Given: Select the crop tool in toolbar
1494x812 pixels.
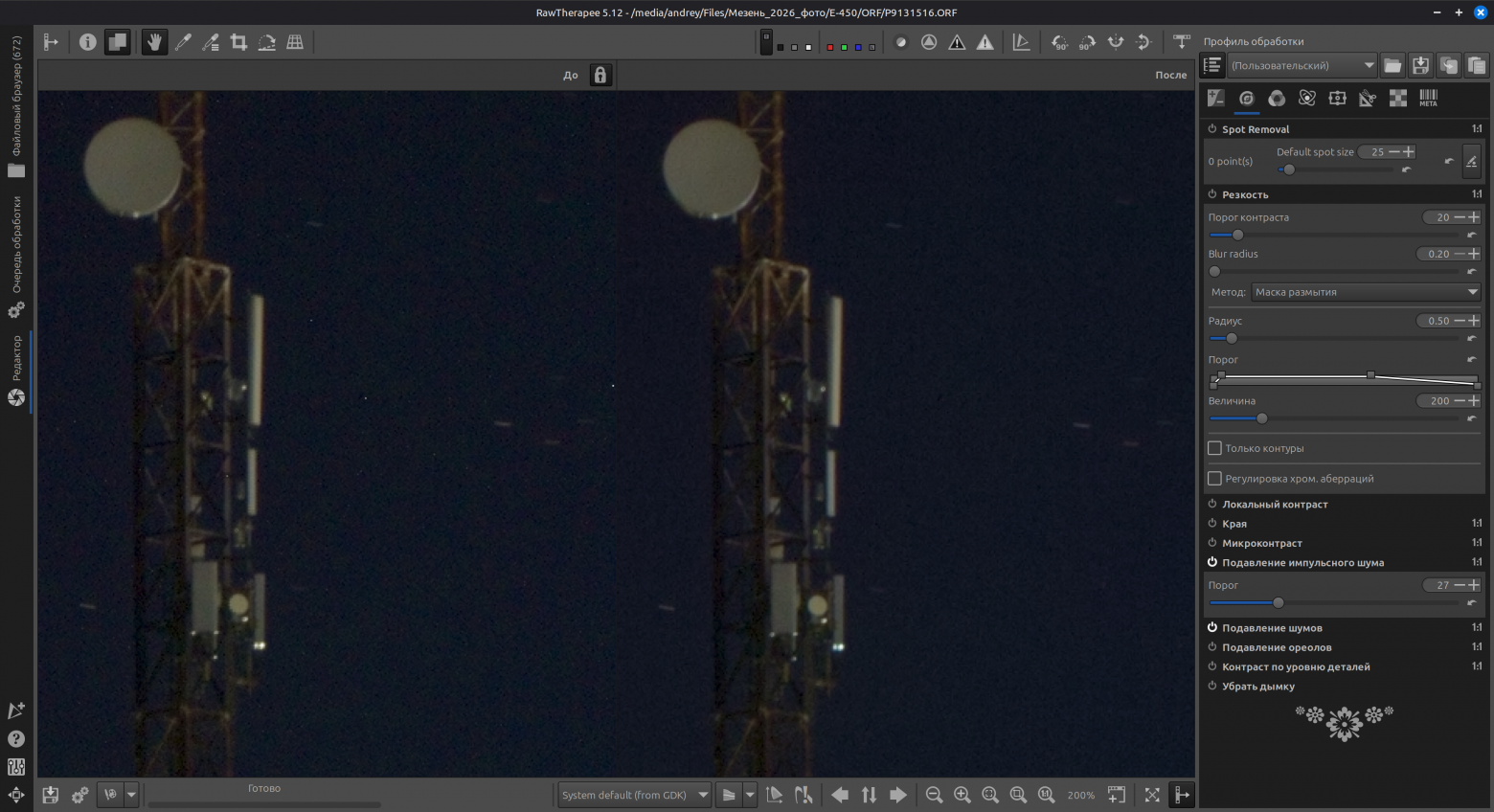Looking at the screenshot, I should pyautogui.click(x=238, y=42).
